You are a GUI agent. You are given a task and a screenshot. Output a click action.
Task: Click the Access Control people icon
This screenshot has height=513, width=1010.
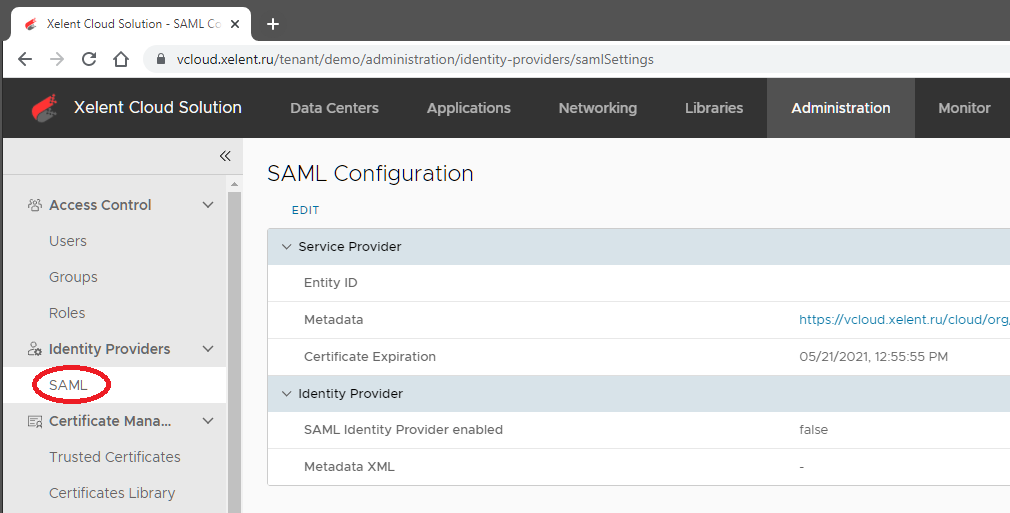coord(35,205)
